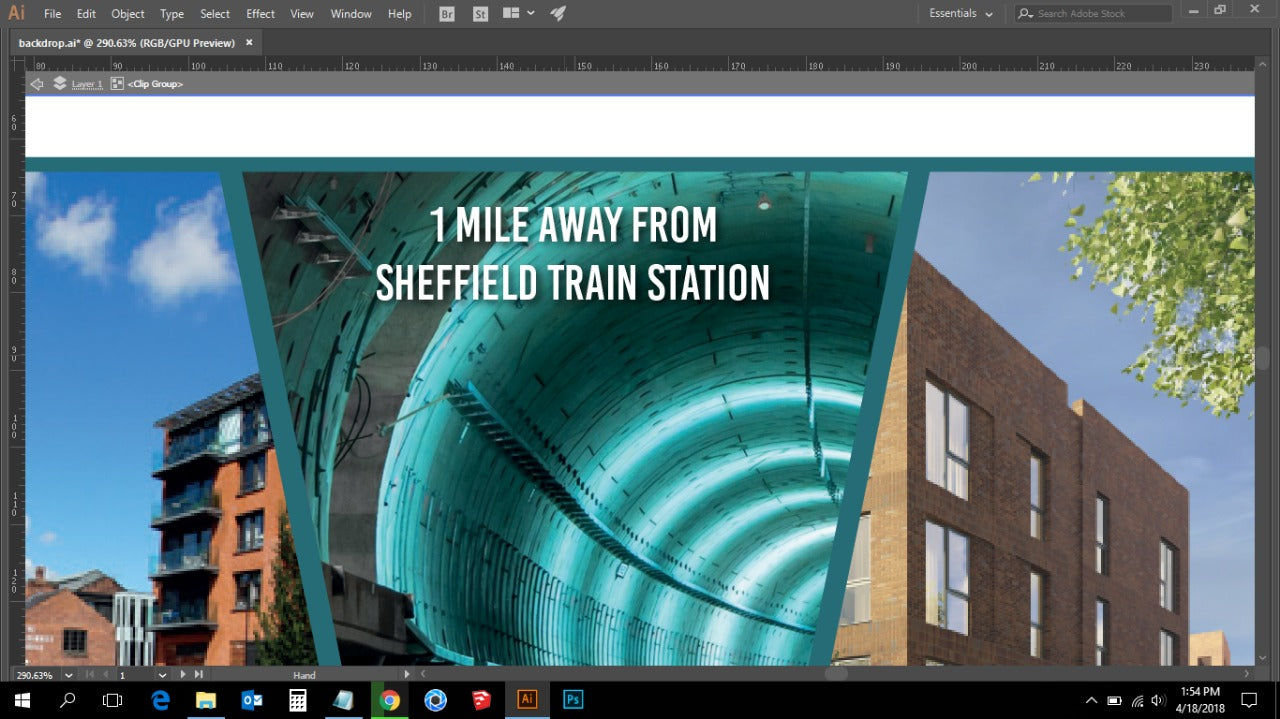Click the <Clip Group> breadcrumb label

tap(155, 84)
